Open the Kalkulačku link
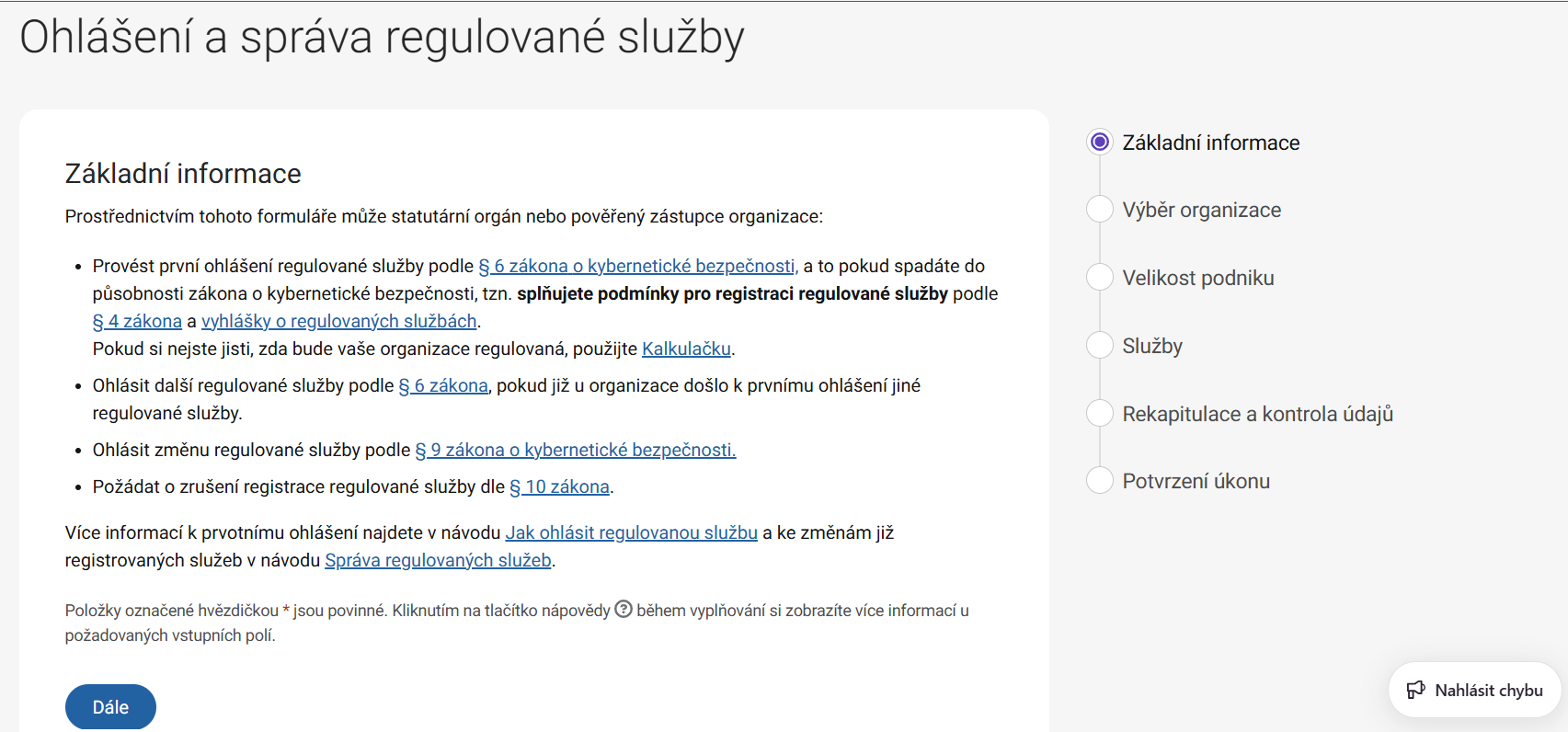This screenshot has height=732, width=1568. (x=686, y=349)
